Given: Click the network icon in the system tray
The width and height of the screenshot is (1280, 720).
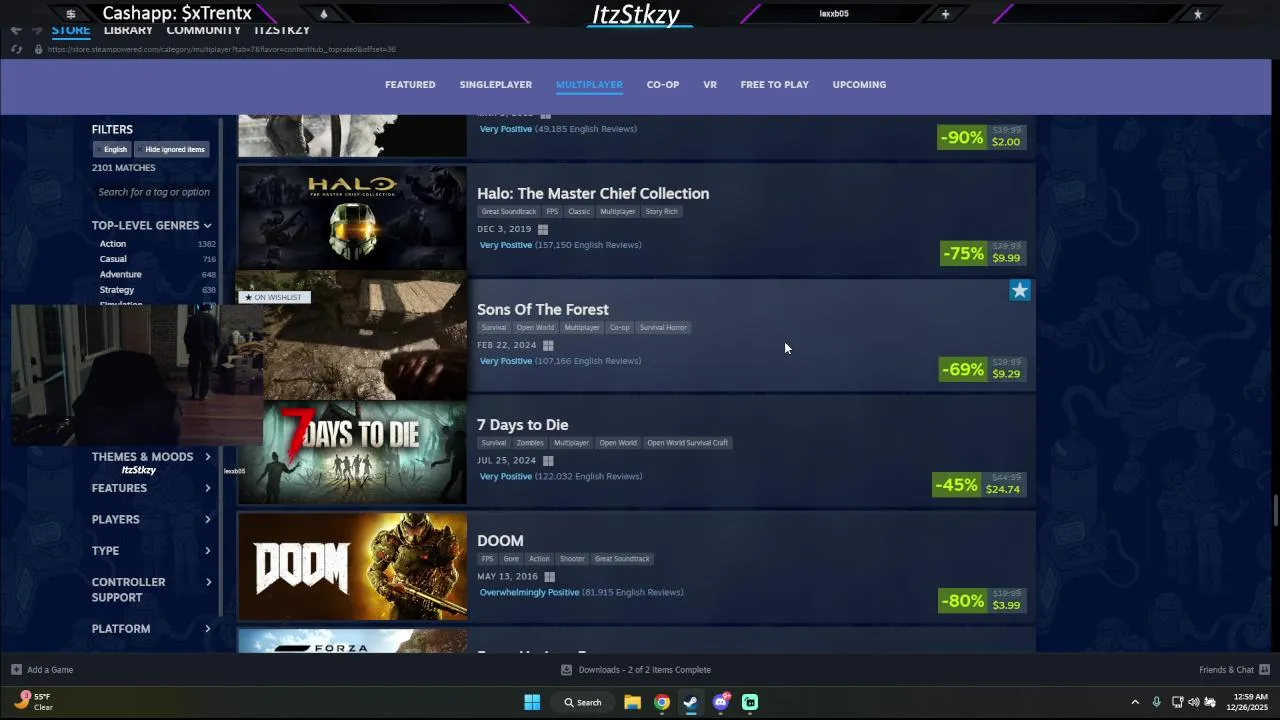Looking at the screenshot, I should [1177, 702].
